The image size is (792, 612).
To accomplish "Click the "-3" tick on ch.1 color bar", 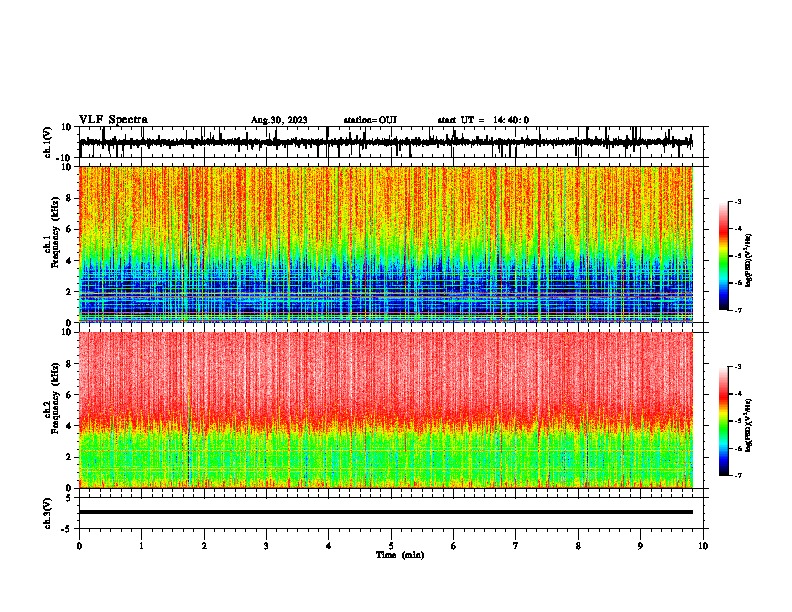I will tap(738, 201).
